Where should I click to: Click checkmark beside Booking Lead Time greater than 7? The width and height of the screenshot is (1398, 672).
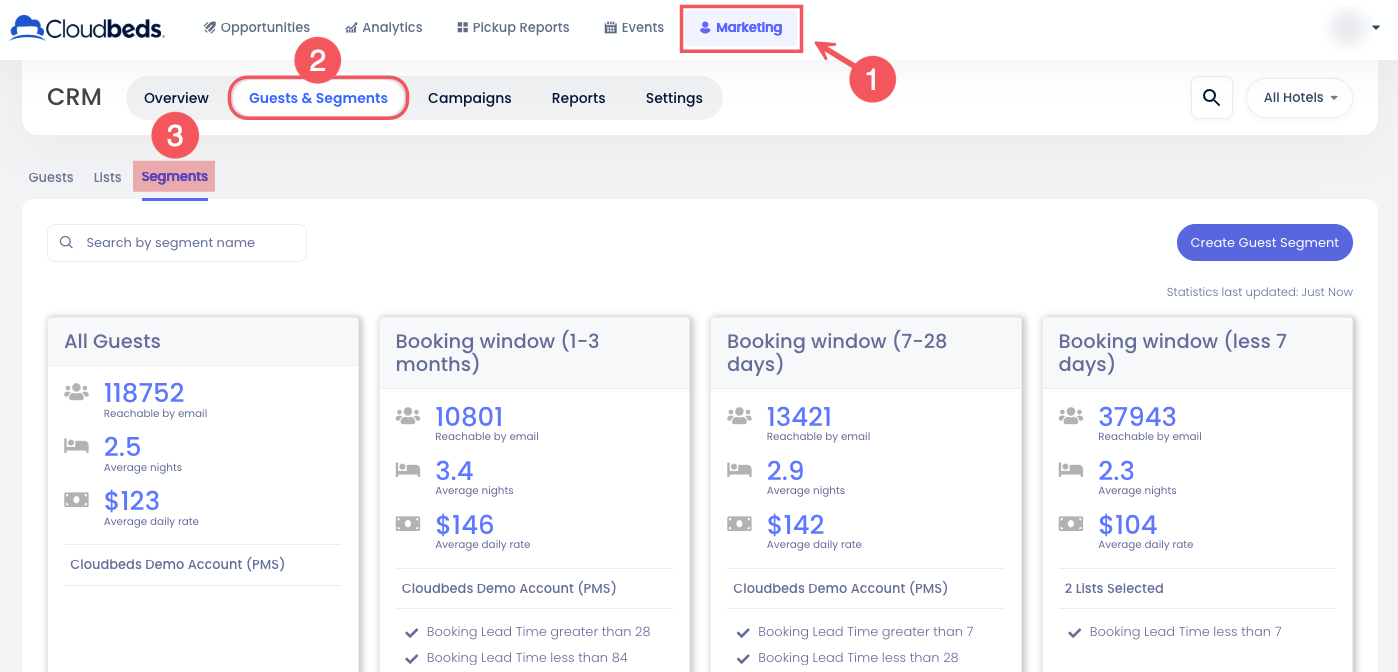[743, 632]
